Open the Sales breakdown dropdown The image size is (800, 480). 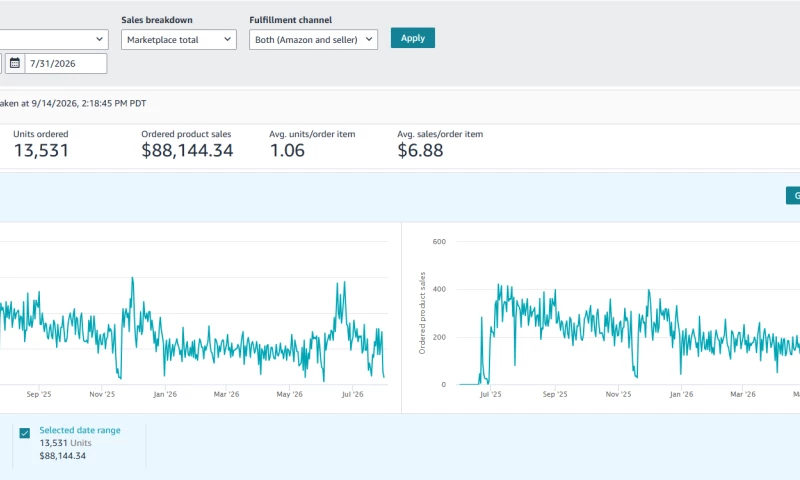pos(179,40)
